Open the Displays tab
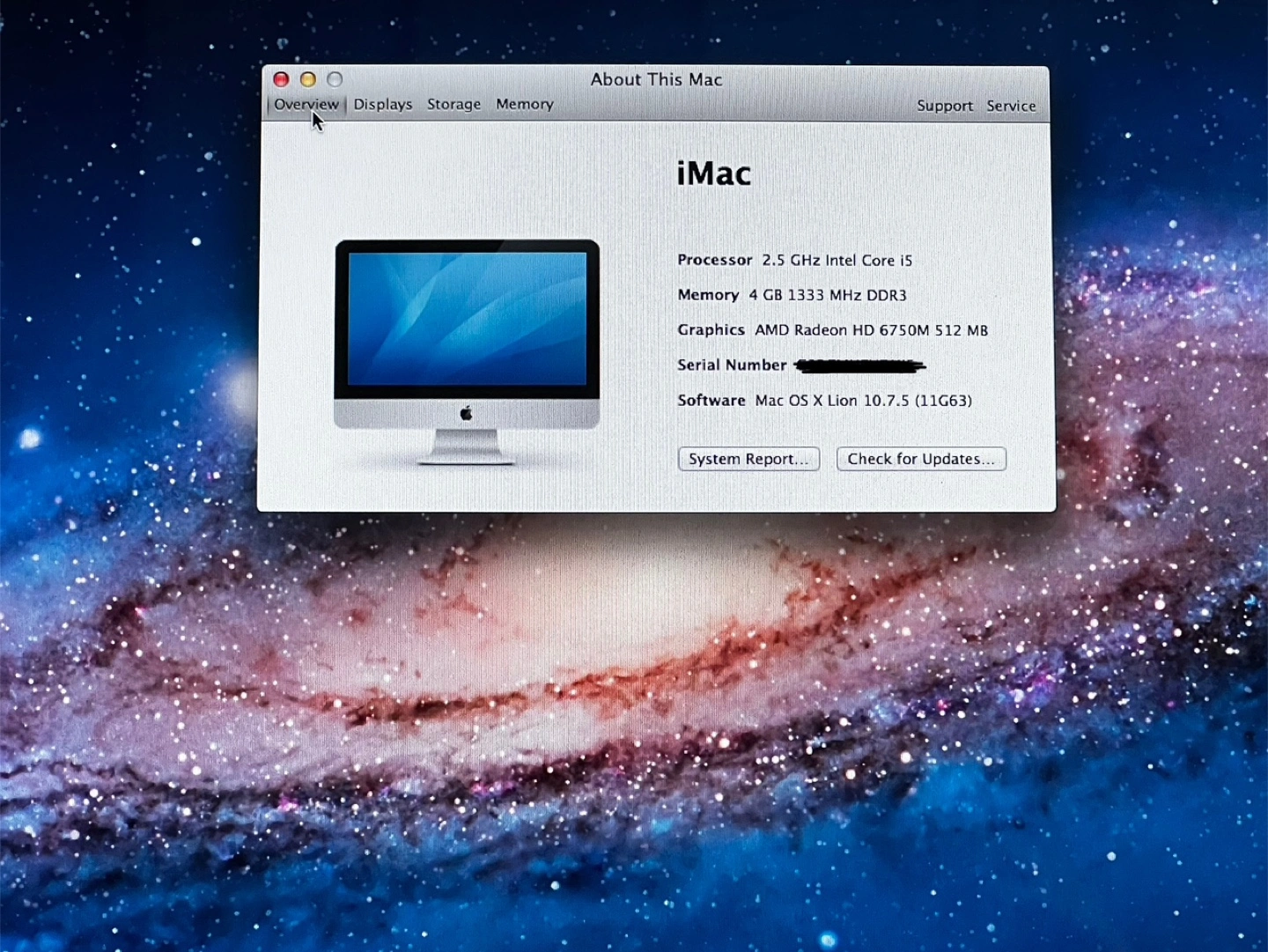Image resolution: width=1268 pixels, height=952 pixels. point(383,104)
